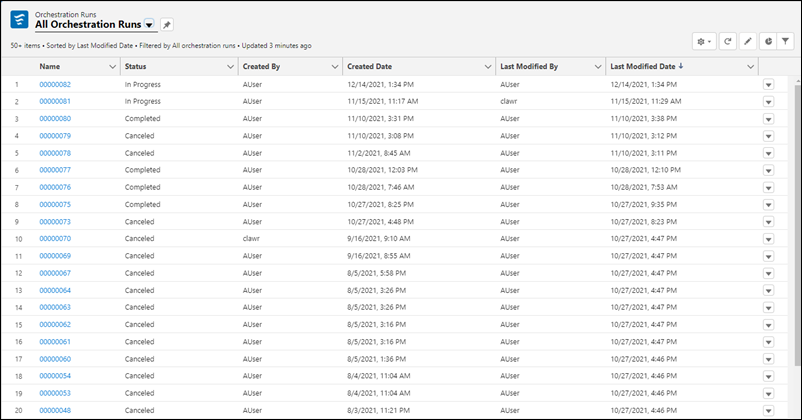Pin the All Orchestration Runs list view

click(167, 25)
